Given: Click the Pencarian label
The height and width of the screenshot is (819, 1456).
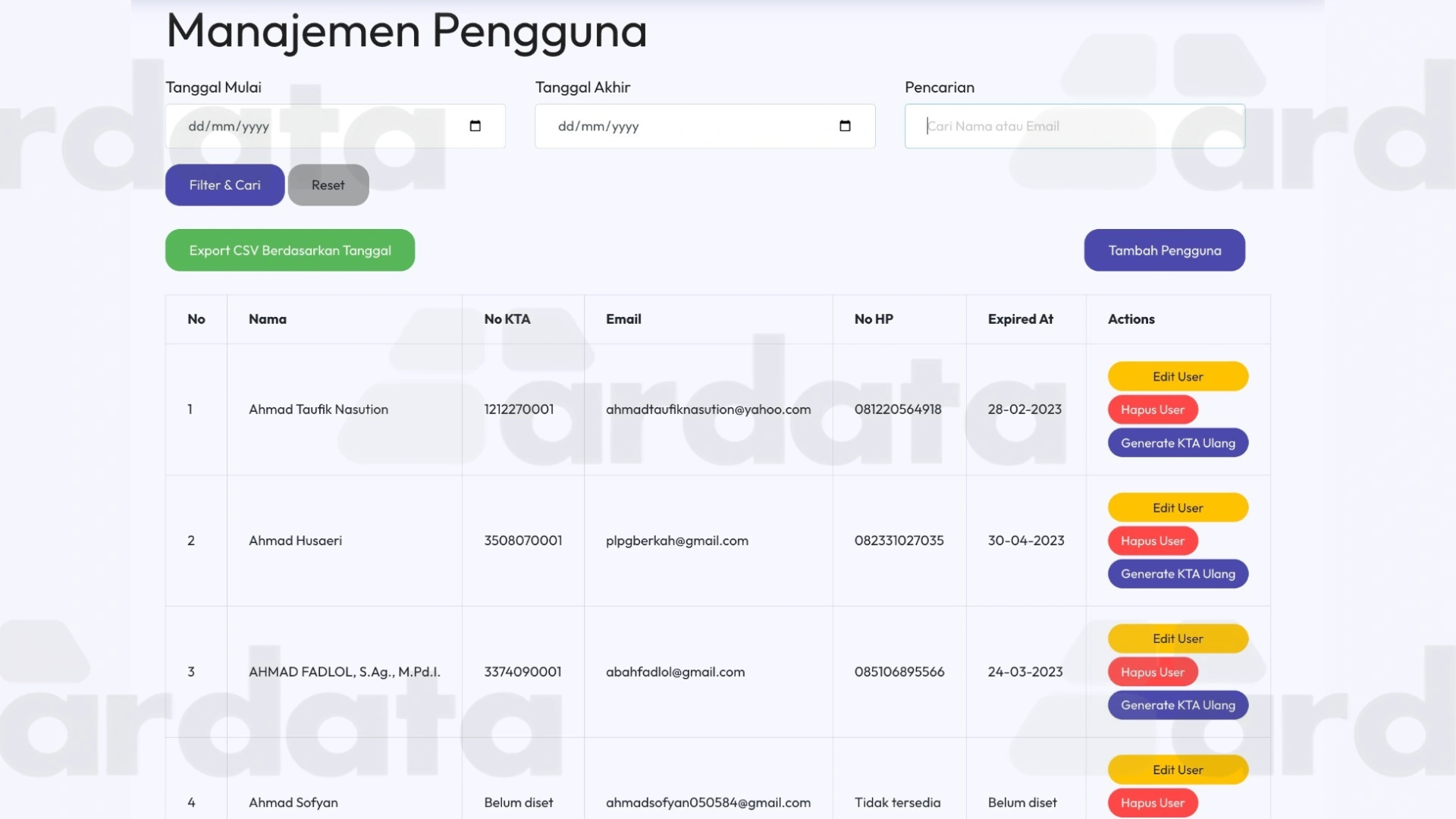Looking at the screenshot, I should coord(940,87).
